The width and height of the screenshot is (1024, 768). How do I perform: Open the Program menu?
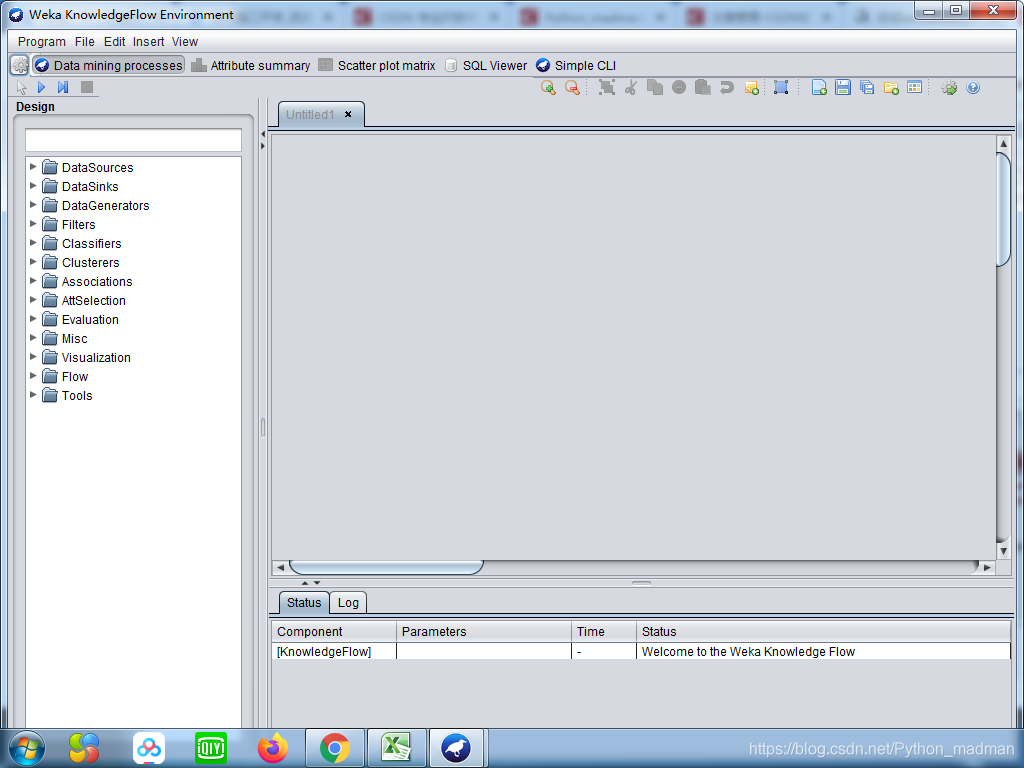42,42
